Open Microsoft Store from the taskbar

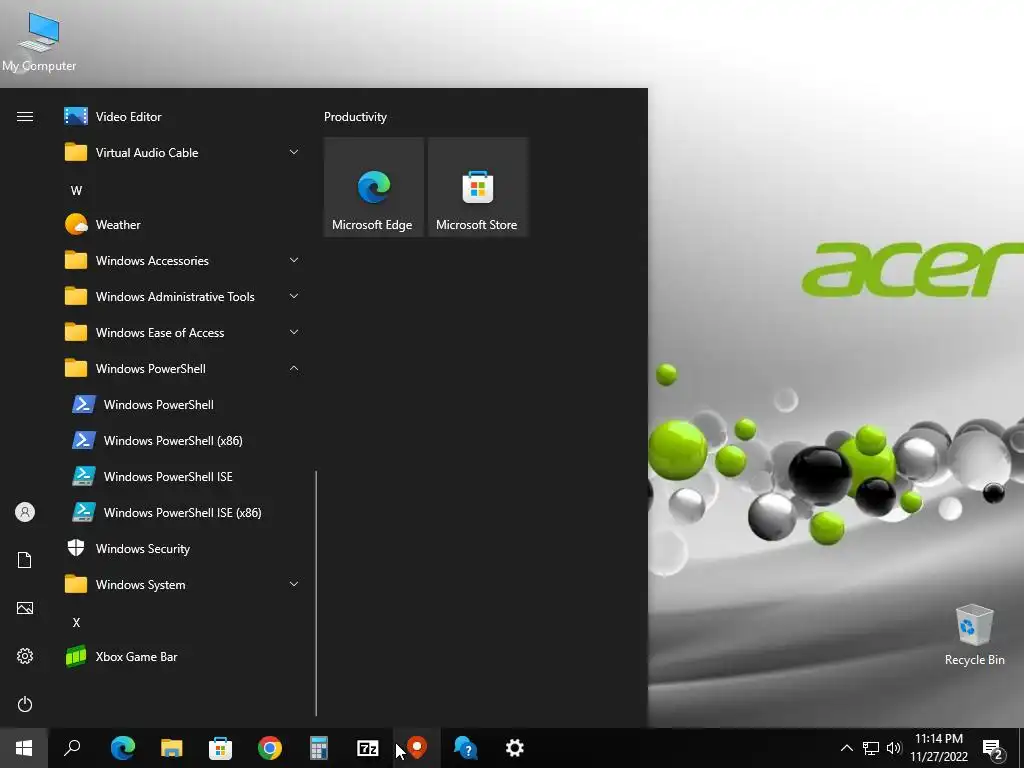pyautogui.click(x=221, y=748)
